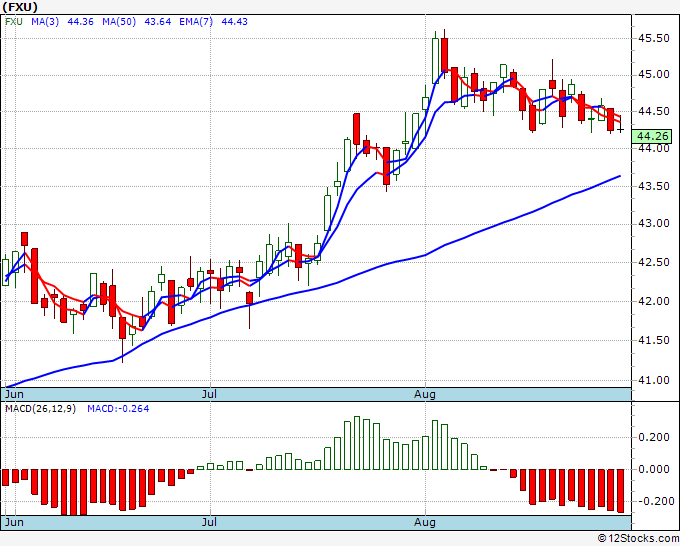Click the 0.000 MACD axis label

(654, 469)
